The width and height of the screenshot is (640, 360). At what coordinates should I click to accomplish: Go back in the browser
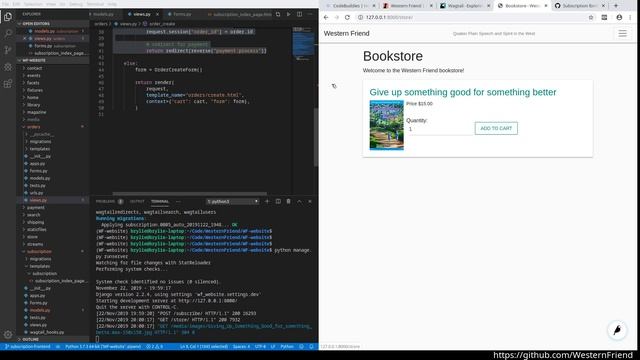pos(326,18)
